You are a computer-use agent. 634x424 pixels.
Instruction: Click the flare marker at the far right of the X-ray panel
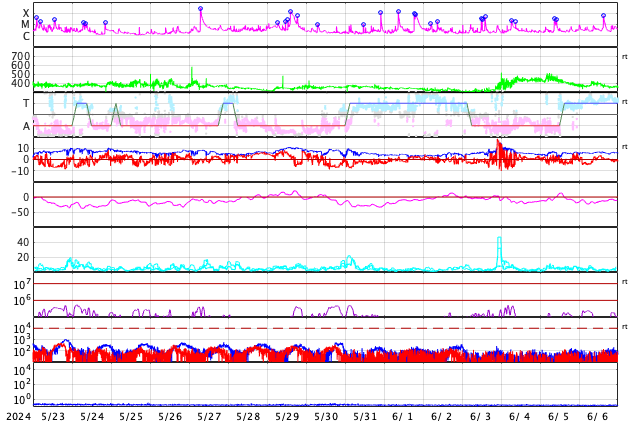pyautogui.click(x=604, y=15)
